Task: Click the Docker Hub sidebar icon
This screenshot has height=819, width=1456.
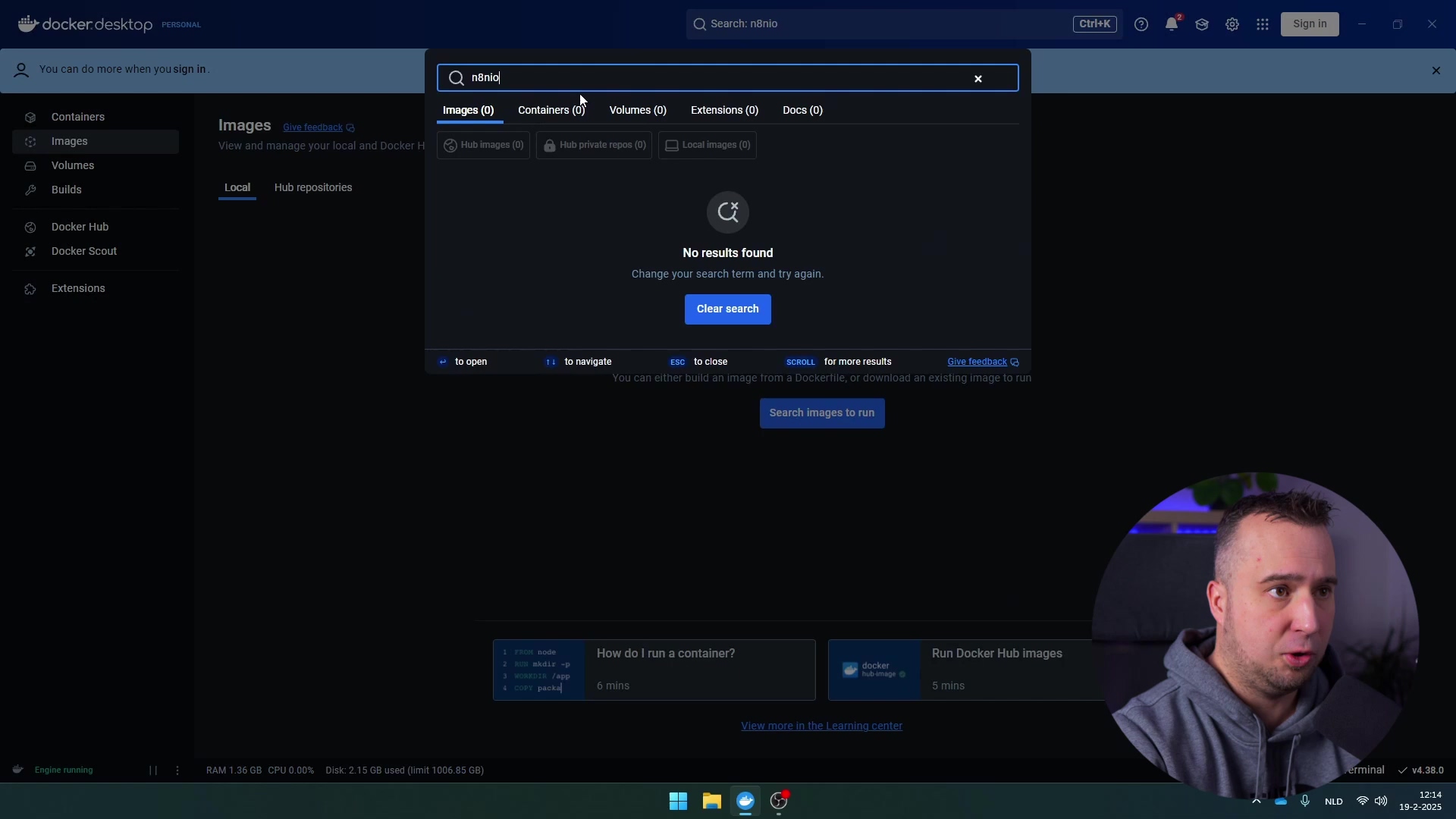Action: 30,227
